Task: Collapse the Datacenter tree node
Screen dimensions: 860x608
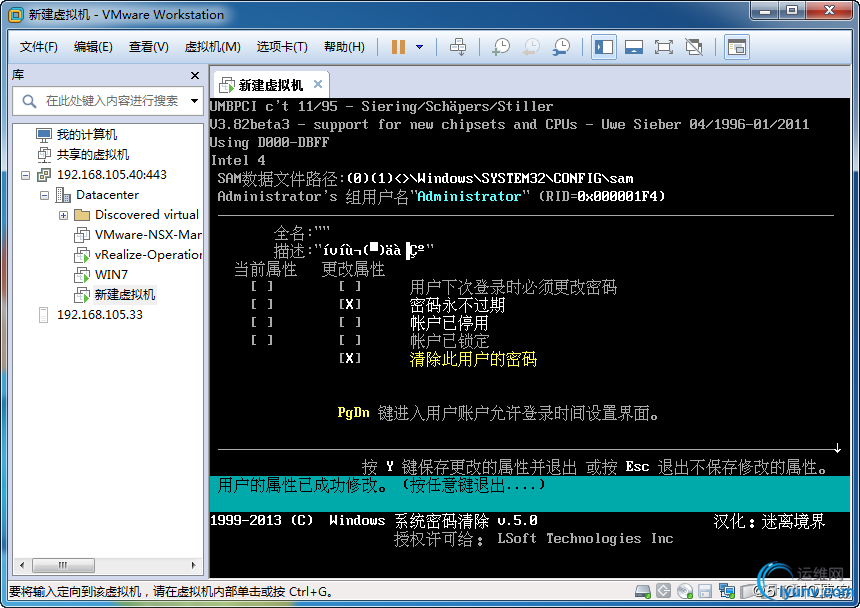Action: (x=44, y=195)
